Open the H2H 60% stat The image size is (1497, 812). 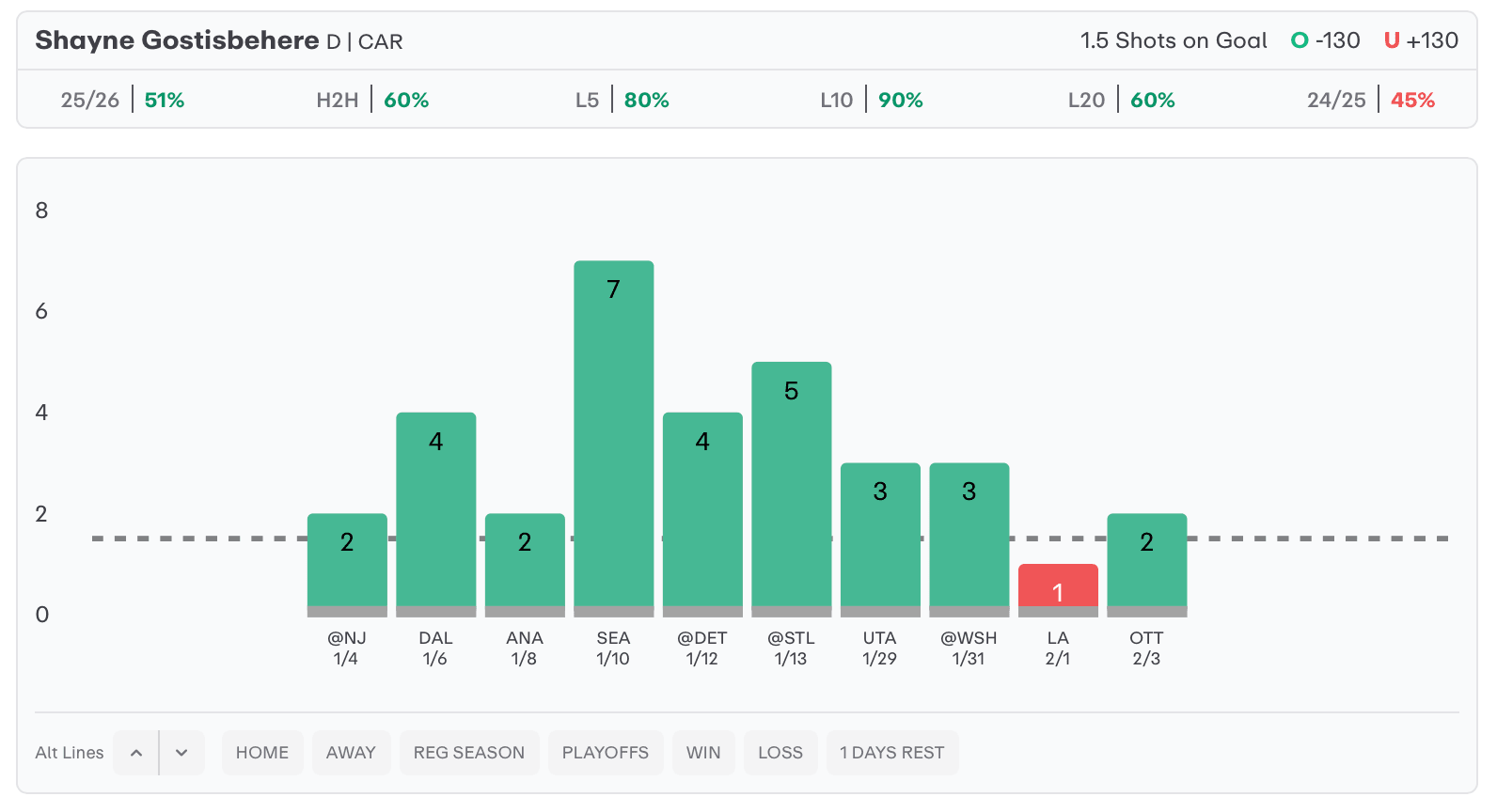pos(372,100)
